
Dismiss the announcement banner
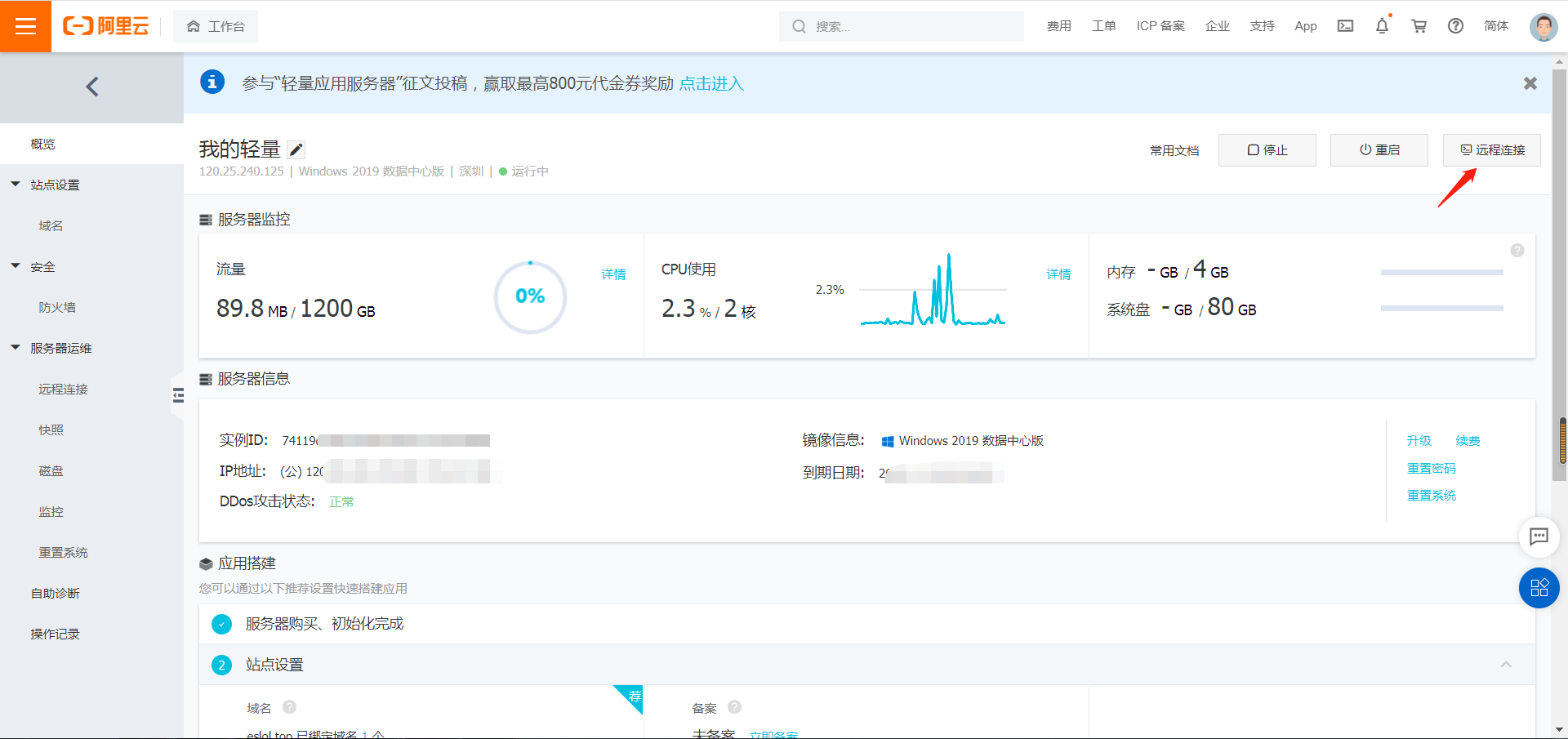1530,83
